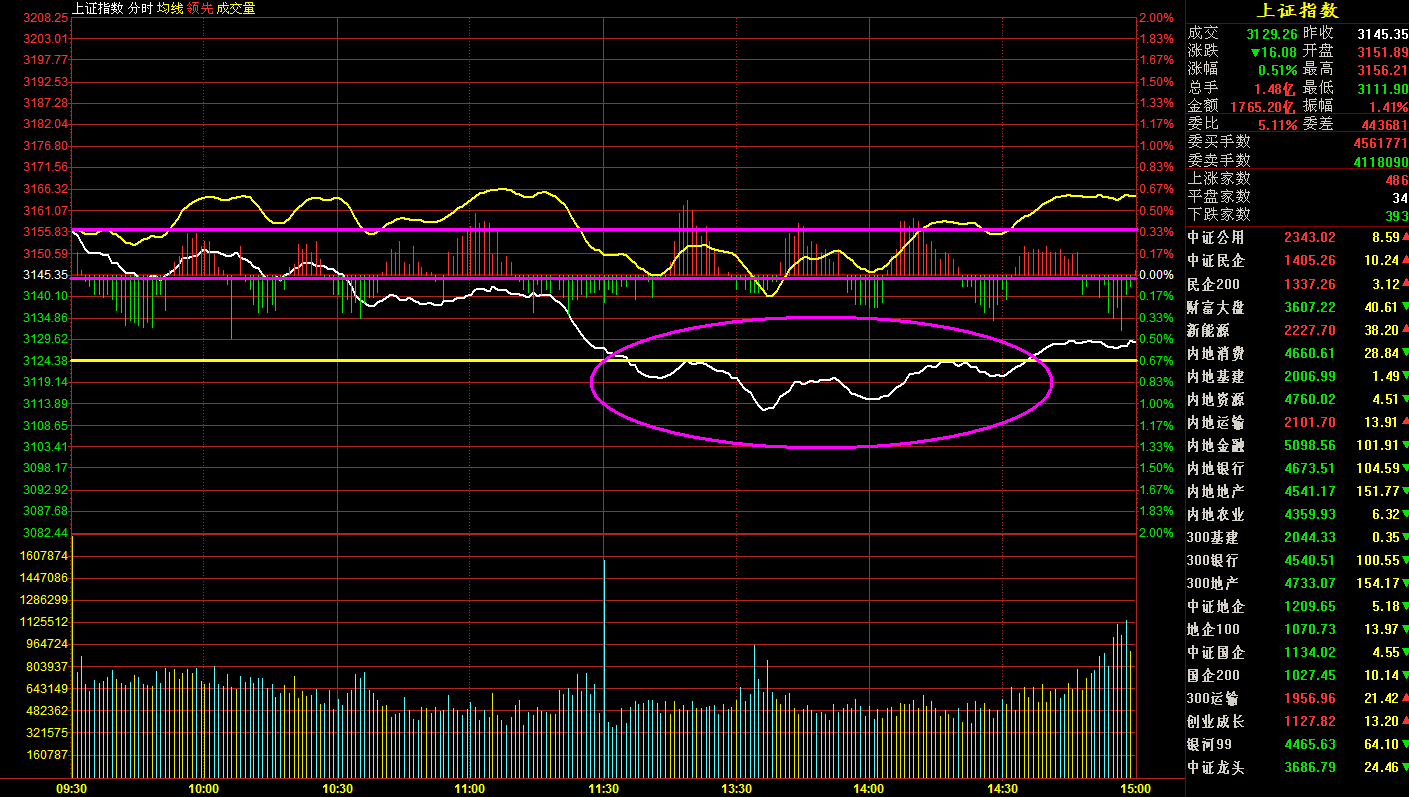Click the red up arrow beside 新能源
Viewport: 1409px width, 797px height.
[1404, 330]
